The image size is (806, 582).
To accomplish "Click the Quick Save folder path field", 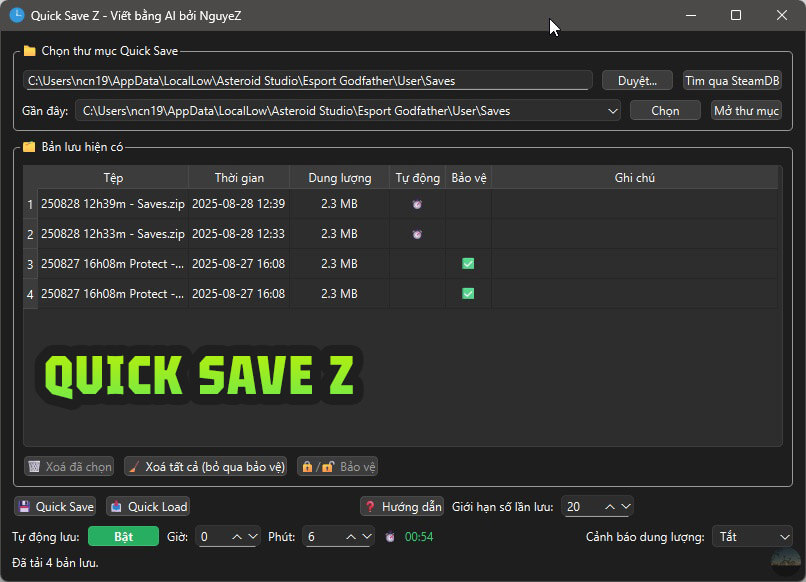I will 308,81.
